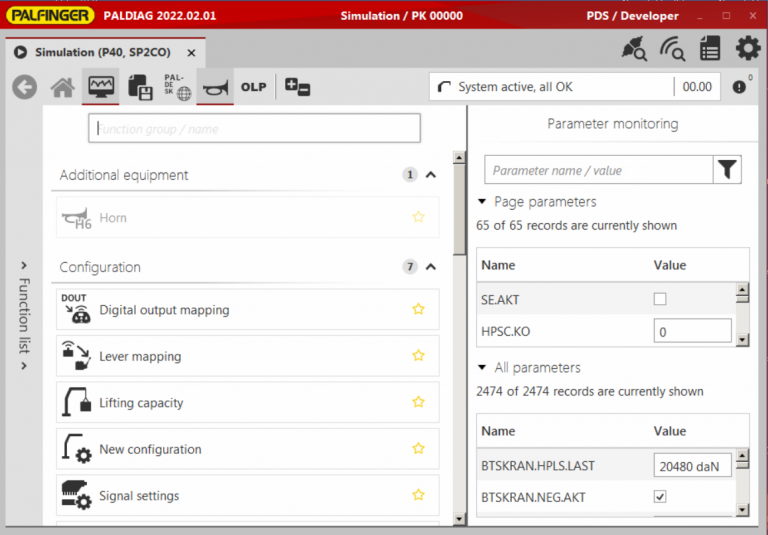This screenshot has height=535, width=768.
Task: Click the plus-minus expand icon
Action: [x=297, y=87]
